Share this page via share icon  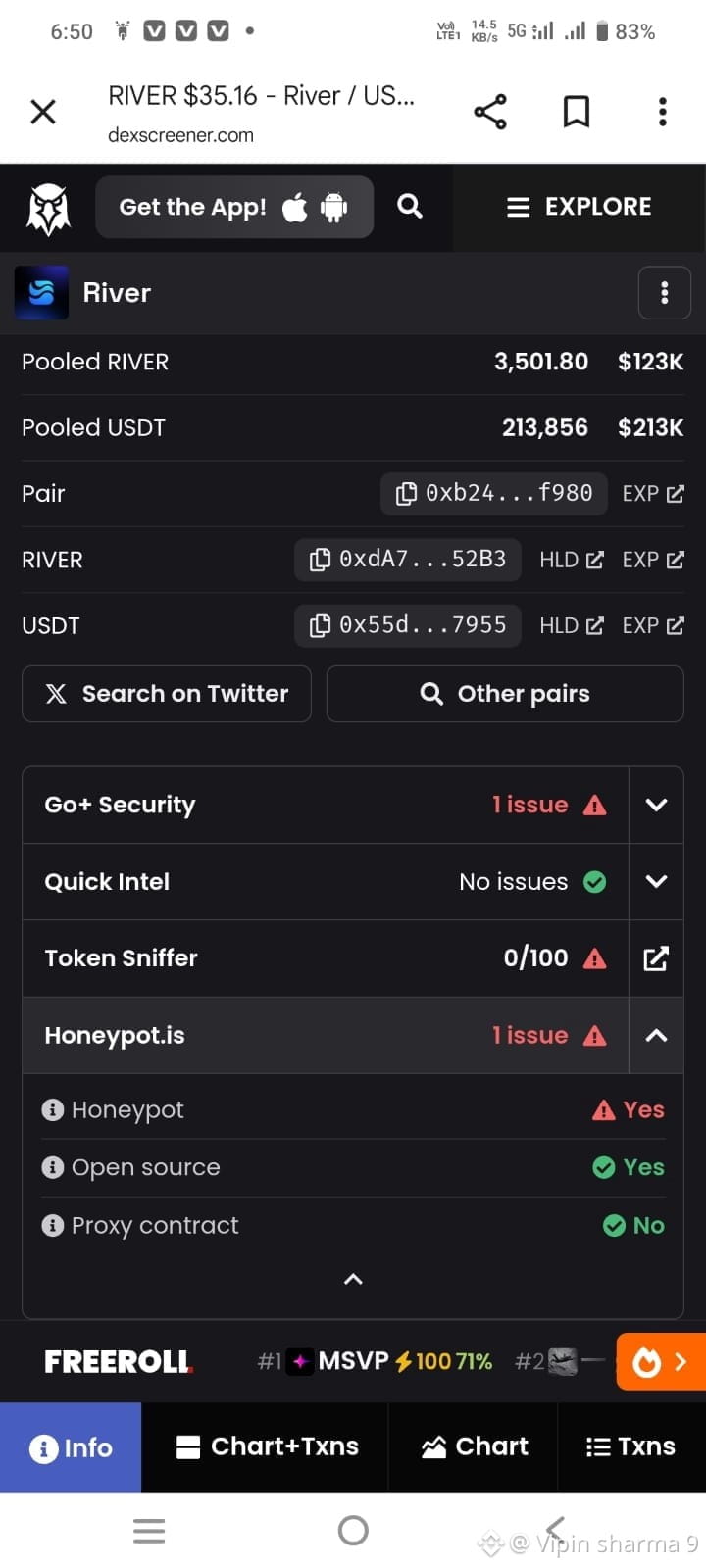tap(490, 112)
